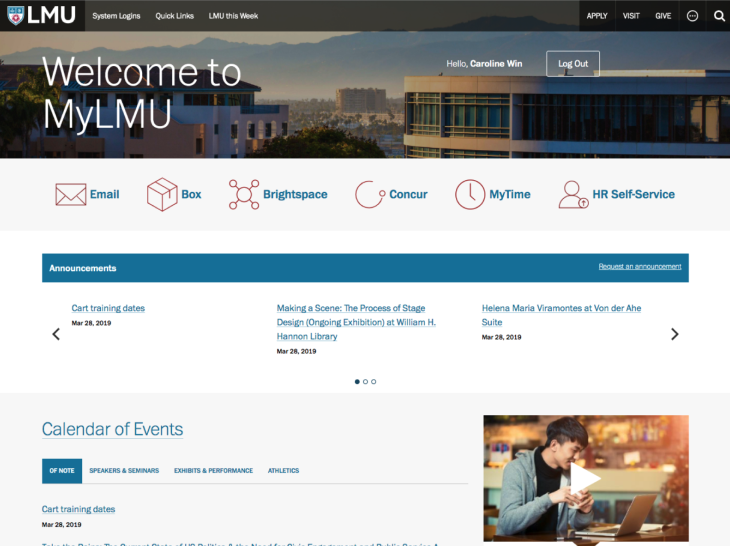The height and width of the screenshot is (546, 730).
Task: Go to next announcements with right arrow
Action: coord(675,334)
